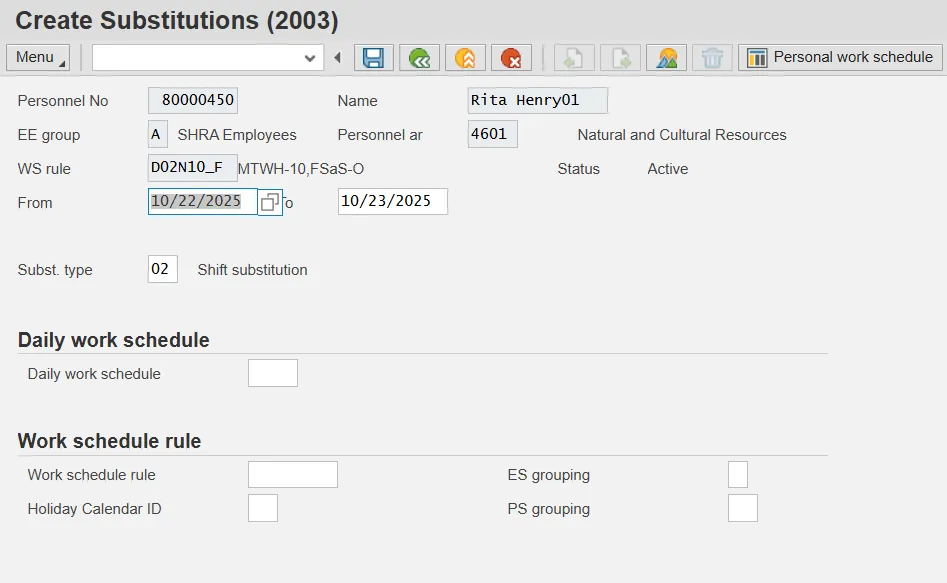Open the Menu dropdown button
The height and width of the screenshot is (583, 947).
point(38,57)
